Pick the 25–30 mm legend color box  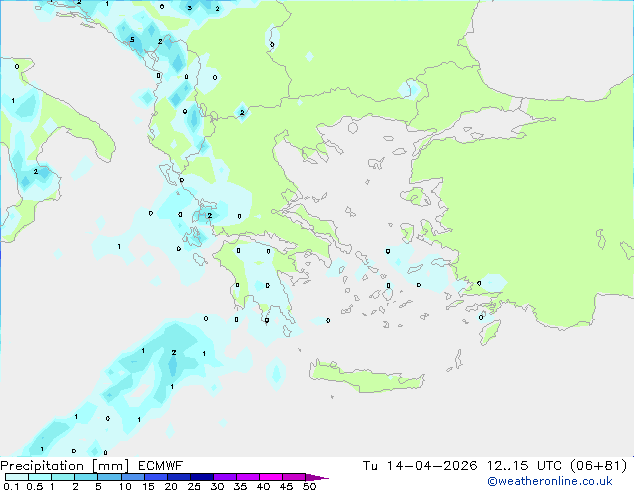click(x=202, y=477)
